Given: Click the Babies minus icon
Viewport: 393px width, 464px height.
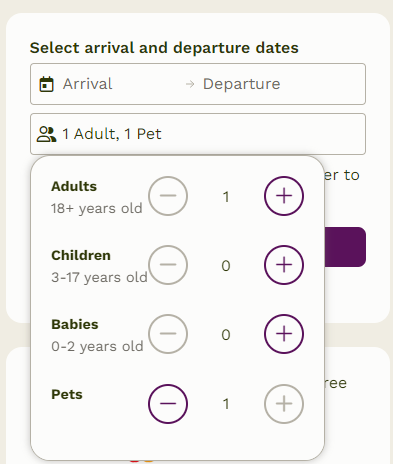Looking at the screenshot, I should click(168, 334).
